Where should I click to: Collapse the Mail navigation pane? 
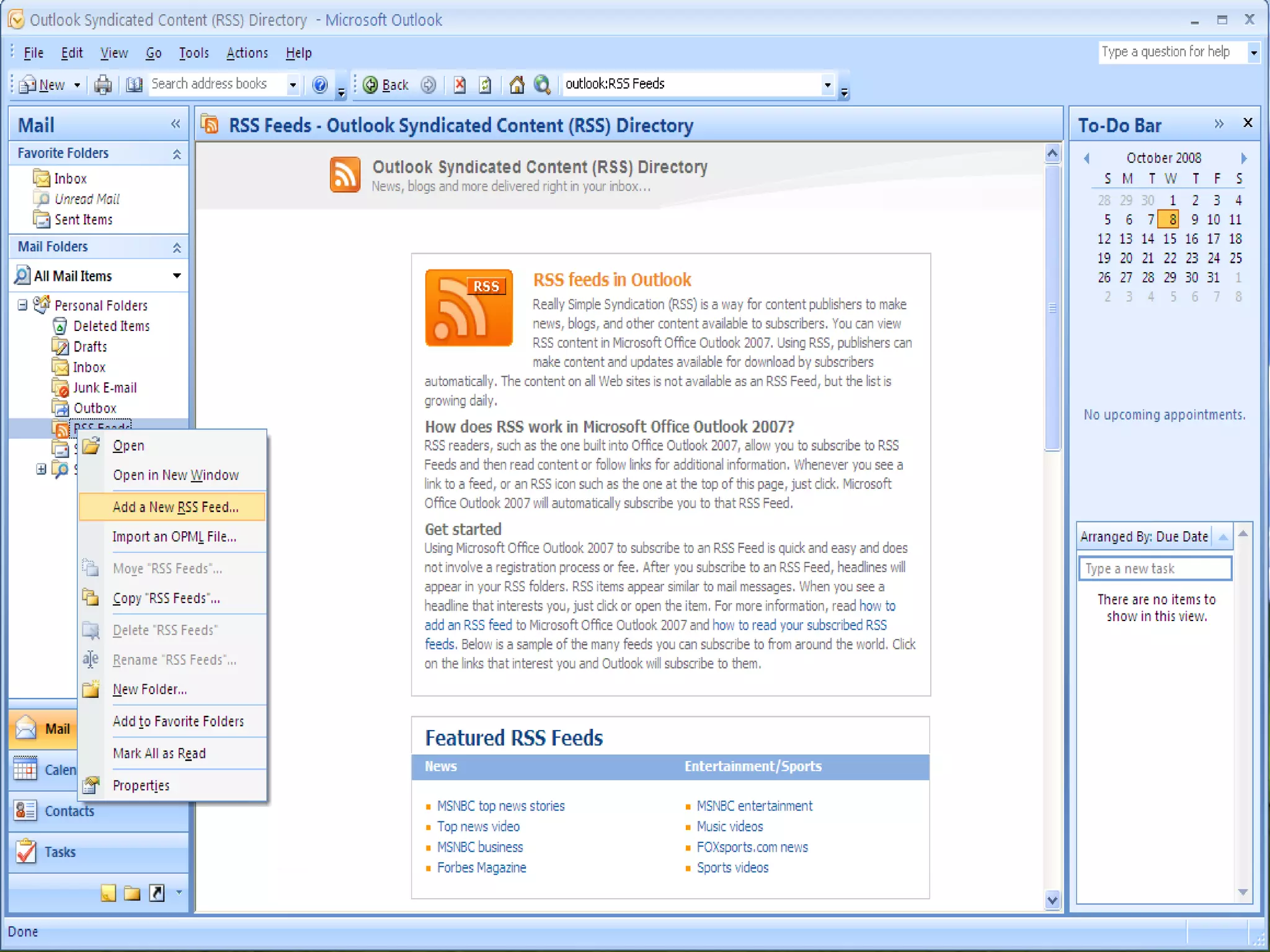[x=175, y=124]
